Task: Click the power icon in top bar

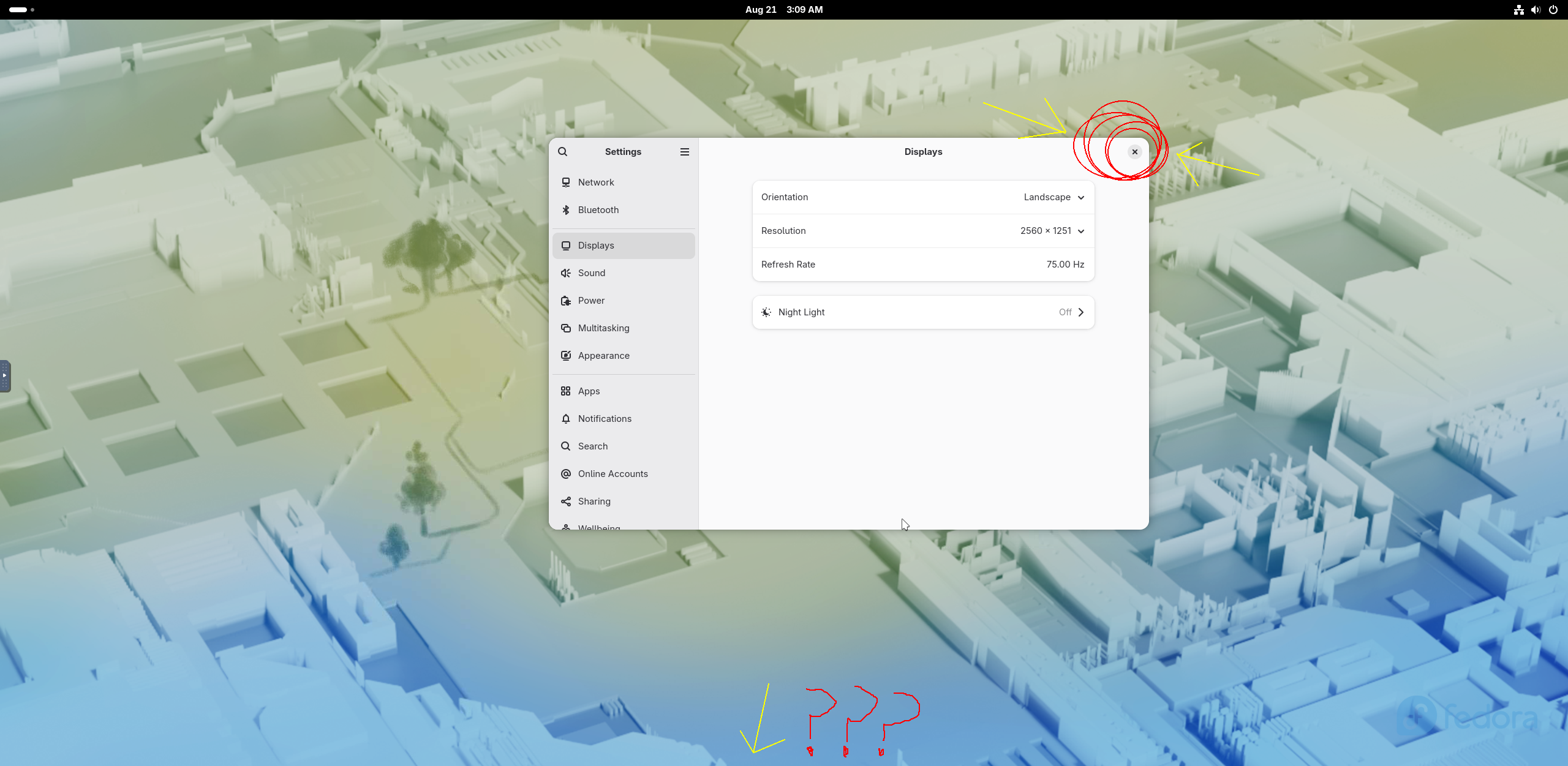Action: [1553, 10]
